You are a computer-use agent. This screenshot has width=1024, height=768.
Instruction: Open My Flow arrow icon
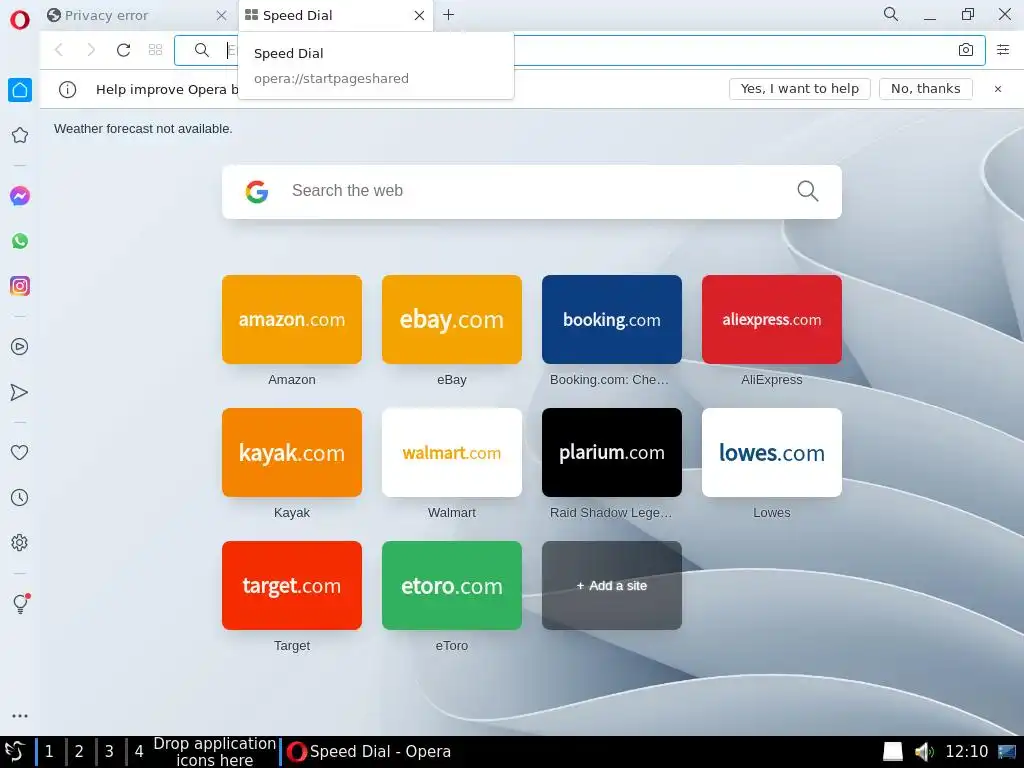(20, 392)
